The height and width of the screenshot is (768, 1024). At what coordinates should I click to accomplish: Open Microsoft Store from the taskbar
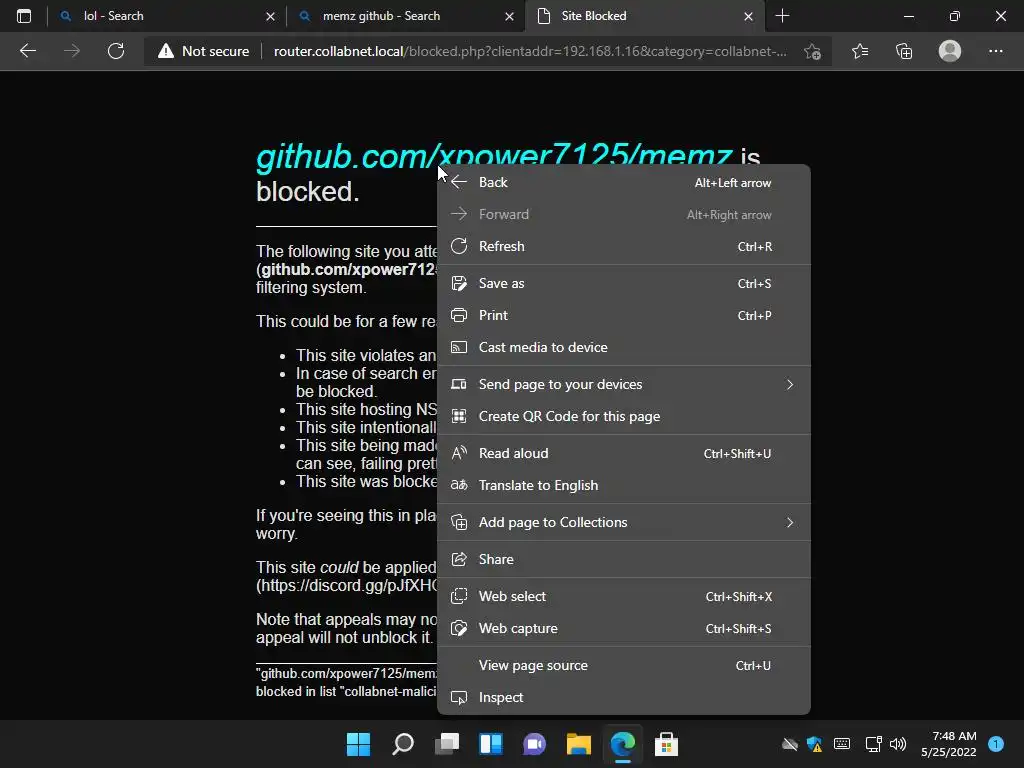(666, 744)
